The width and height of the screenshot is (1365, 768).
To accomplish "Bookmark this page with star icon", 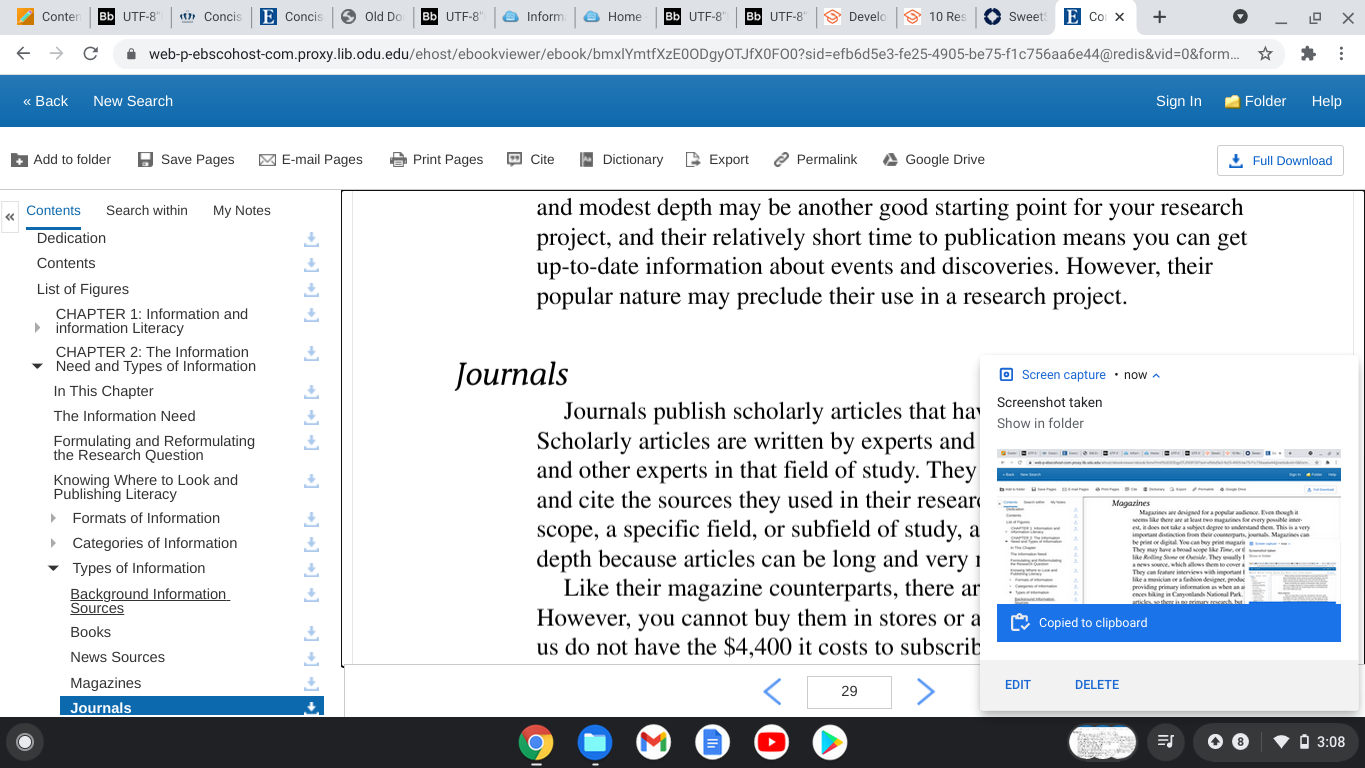I will point(1265,54).
